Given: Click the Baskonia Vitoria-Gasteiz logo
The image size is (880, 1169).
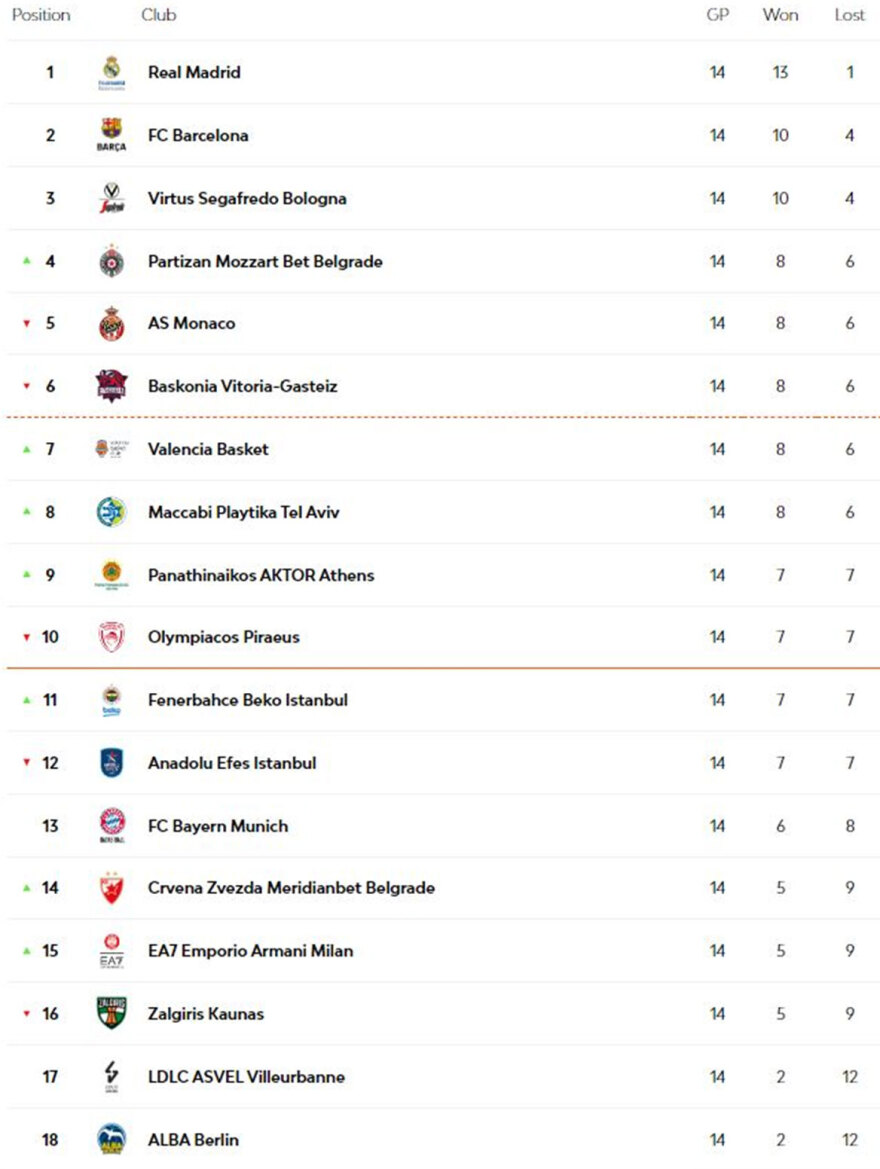Looking at the screenshot, I should pyautogui.click(x=111, y=386).
